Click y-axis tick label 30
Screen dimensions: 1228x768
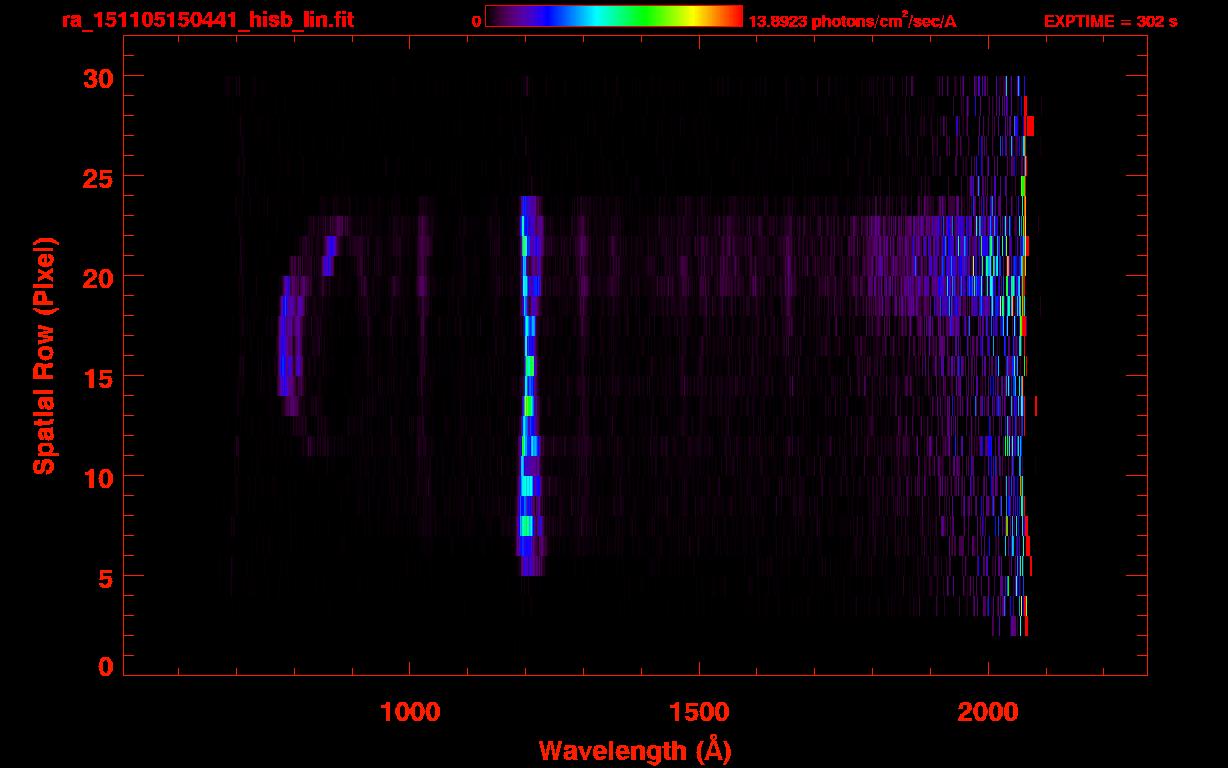tap(96, 77)
